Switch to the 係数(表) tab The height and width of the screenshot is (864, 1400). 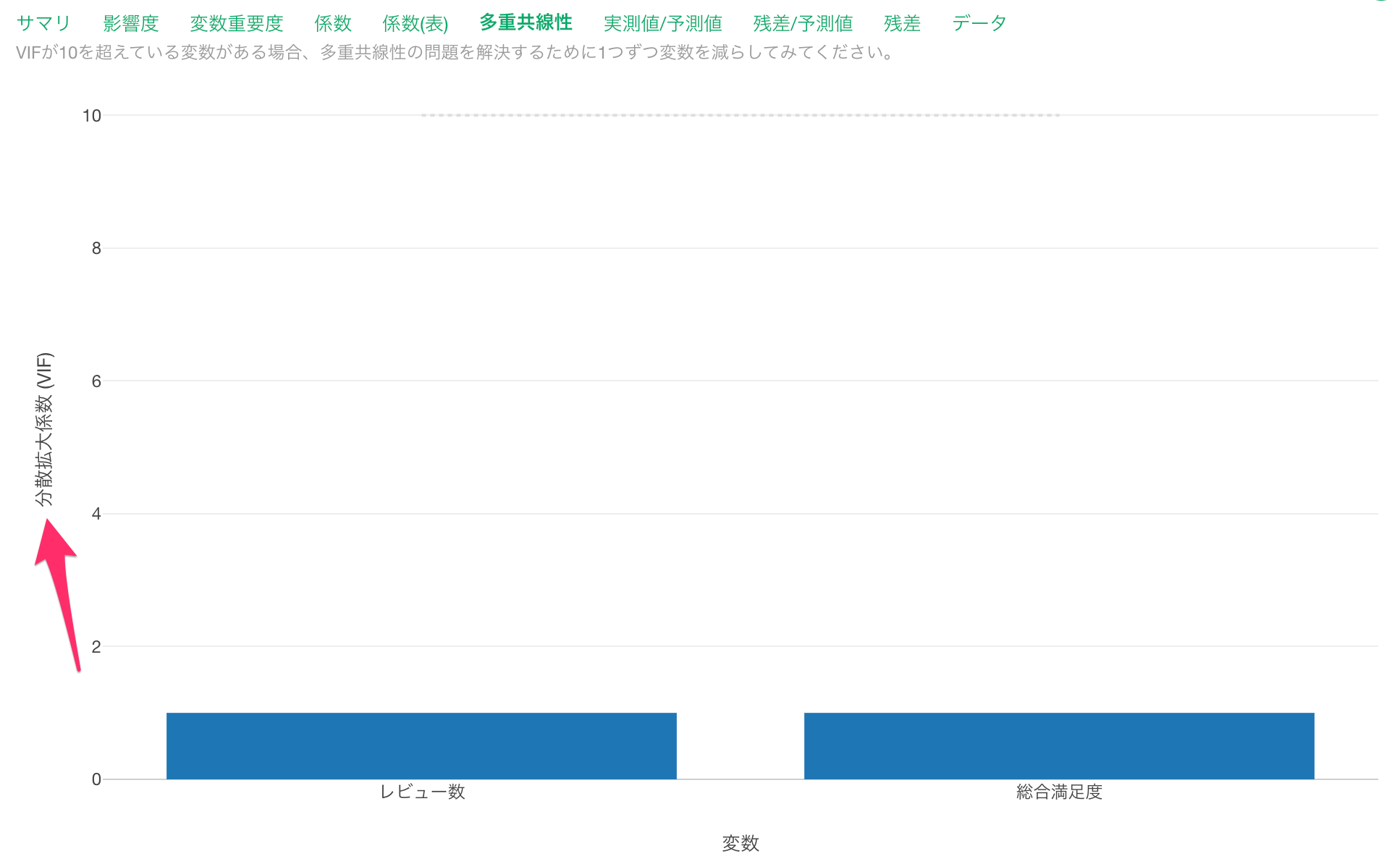[x=416, y=24]
